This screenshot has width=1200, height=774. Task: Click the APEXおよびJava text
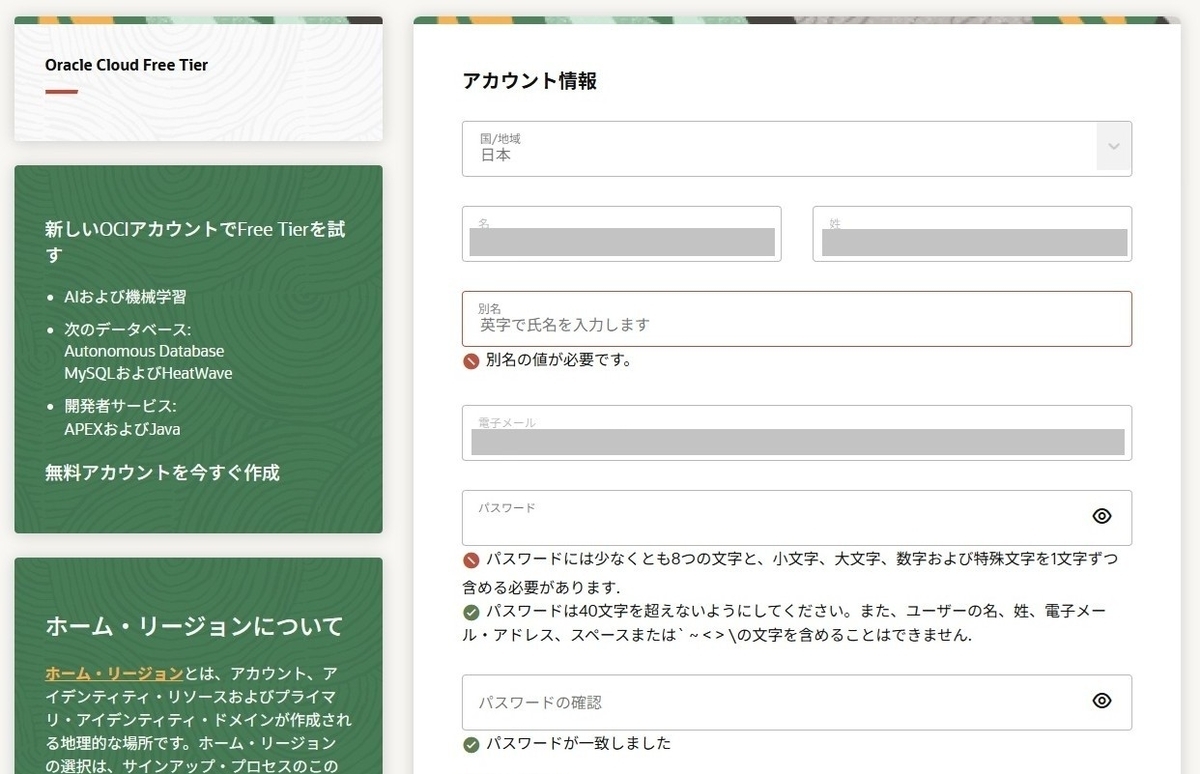[x=122, y=429]
